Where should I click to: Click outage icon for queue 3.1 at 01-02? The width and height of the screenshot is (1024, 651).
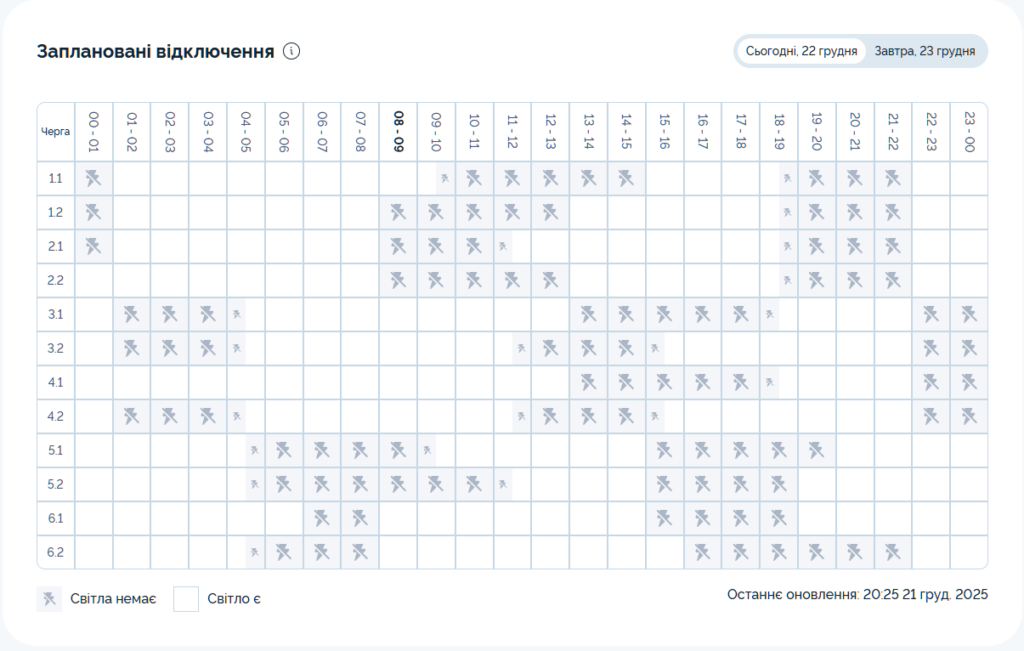pos(131,315)
